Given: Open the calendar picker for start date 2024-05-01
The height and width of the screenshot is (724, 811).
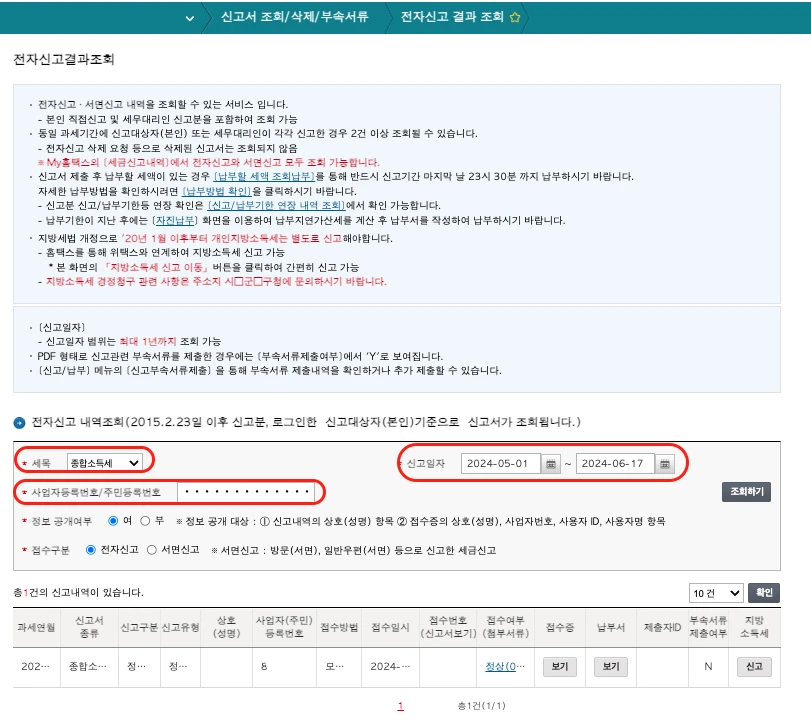Looking at the screenshot, I should (x=550, y=464).
